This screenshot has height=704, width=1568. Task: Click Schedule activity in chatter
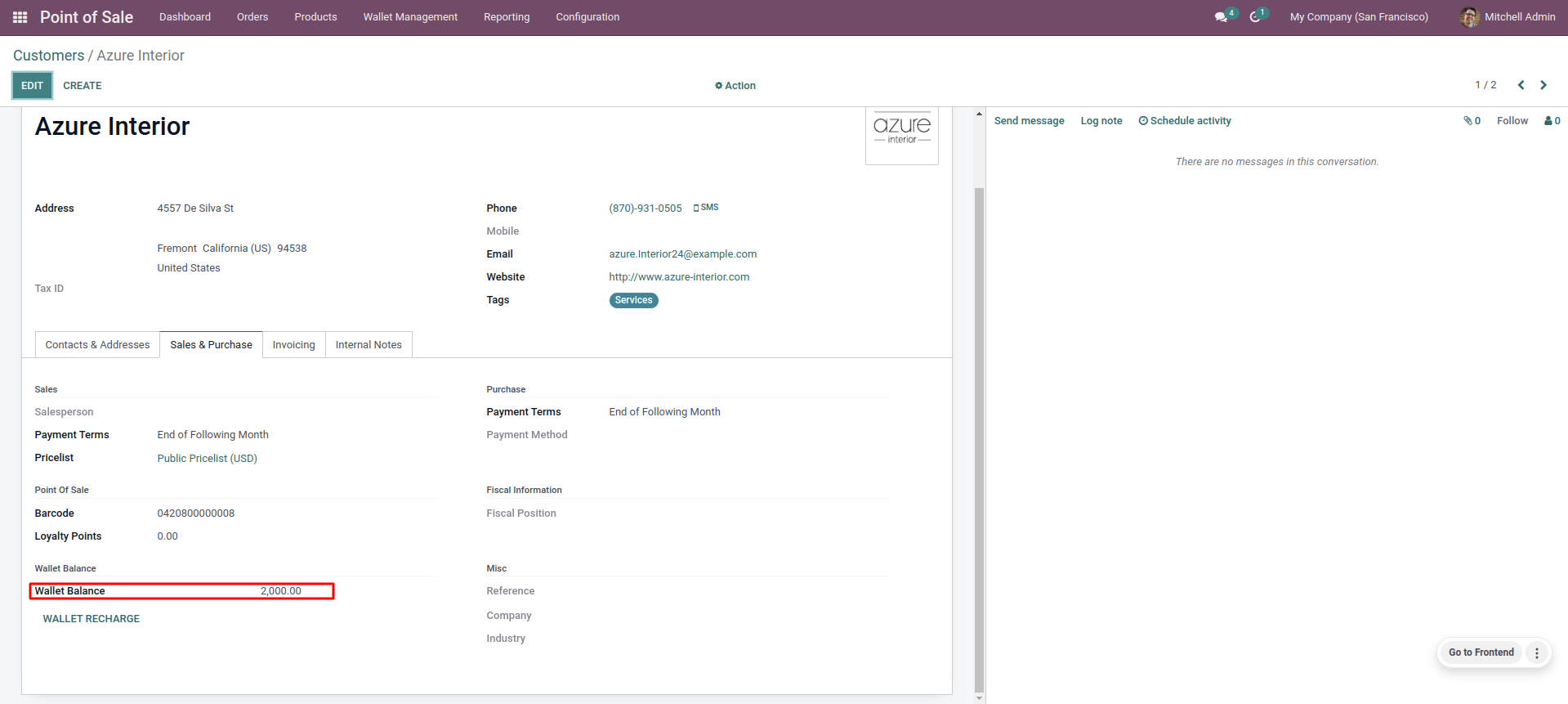(1185, 121)
